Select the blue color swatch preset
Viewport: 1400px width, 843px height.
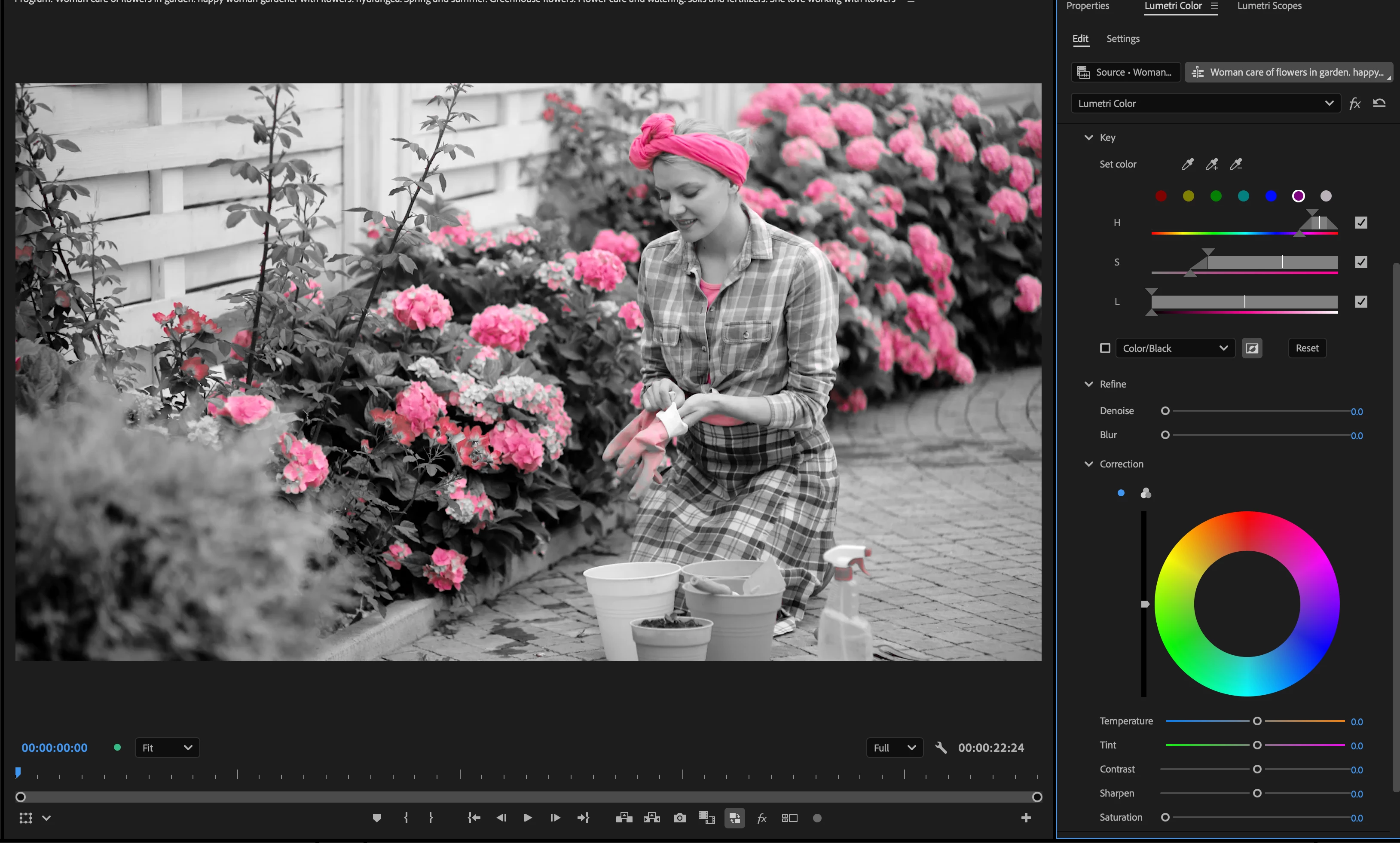click(x=1271, y=196)
